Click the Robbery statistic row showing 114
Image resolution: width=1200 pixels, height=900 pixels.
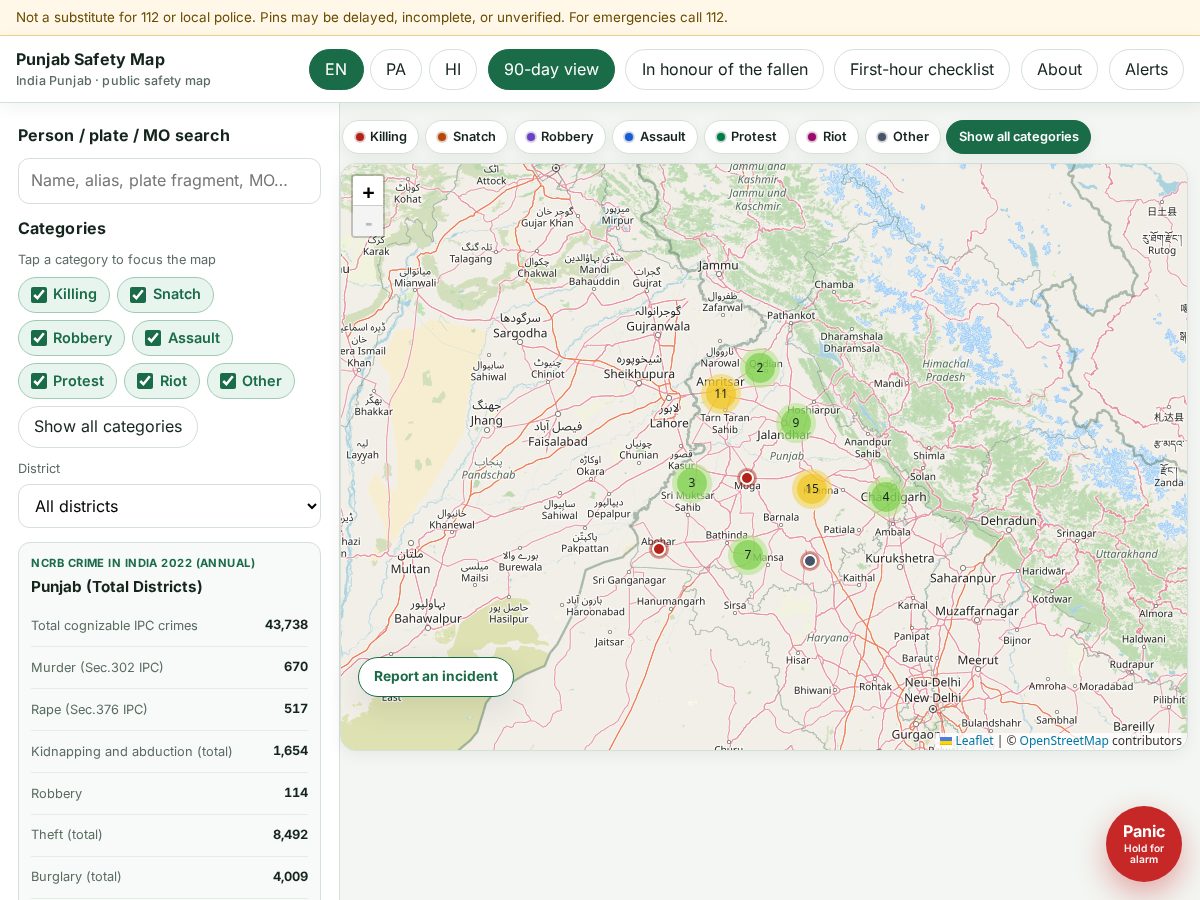point(169,793)
